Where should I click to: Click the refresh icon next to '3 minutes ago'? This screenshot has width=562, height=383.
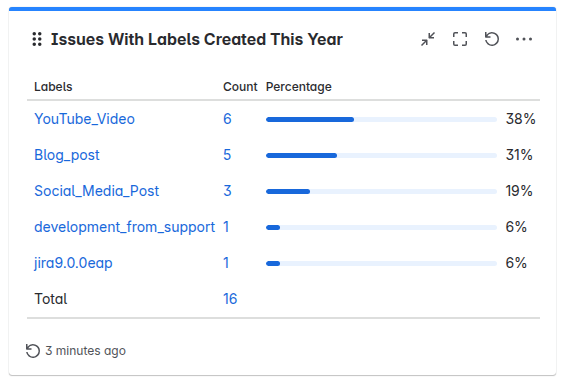[33, 351]
